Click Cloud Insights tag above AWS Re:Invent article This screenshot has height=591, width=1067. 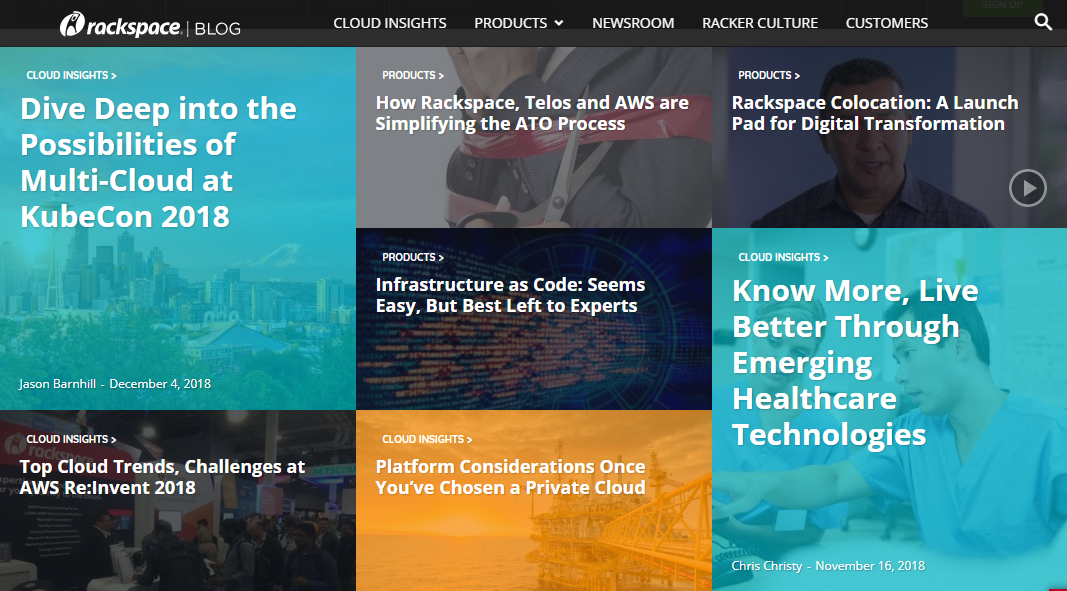(71, 439)
